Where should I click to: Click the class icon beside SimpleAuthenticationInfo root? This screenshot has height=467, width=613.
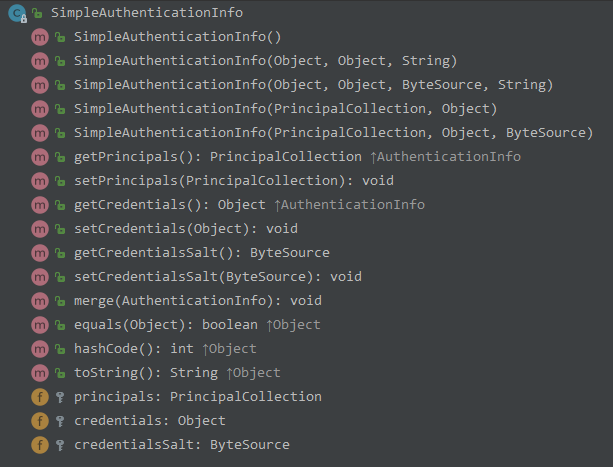click(17, 13)
